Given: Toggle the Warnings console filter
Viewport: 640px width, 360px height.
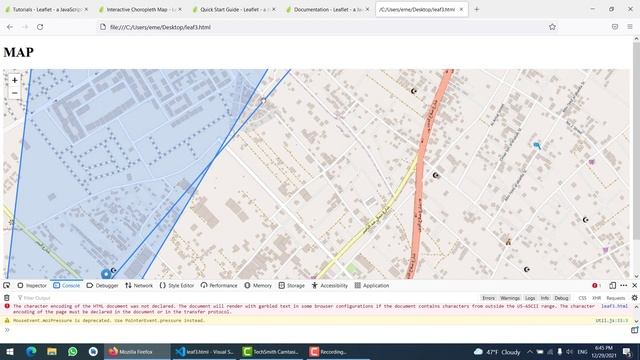Looking at the screenshot, I should pyautogui.click(x=510, y=298).
